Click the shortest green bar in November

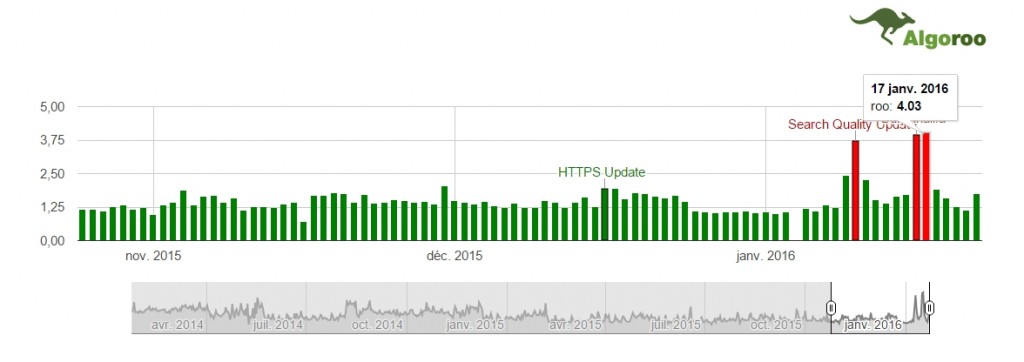click(303, 231)
